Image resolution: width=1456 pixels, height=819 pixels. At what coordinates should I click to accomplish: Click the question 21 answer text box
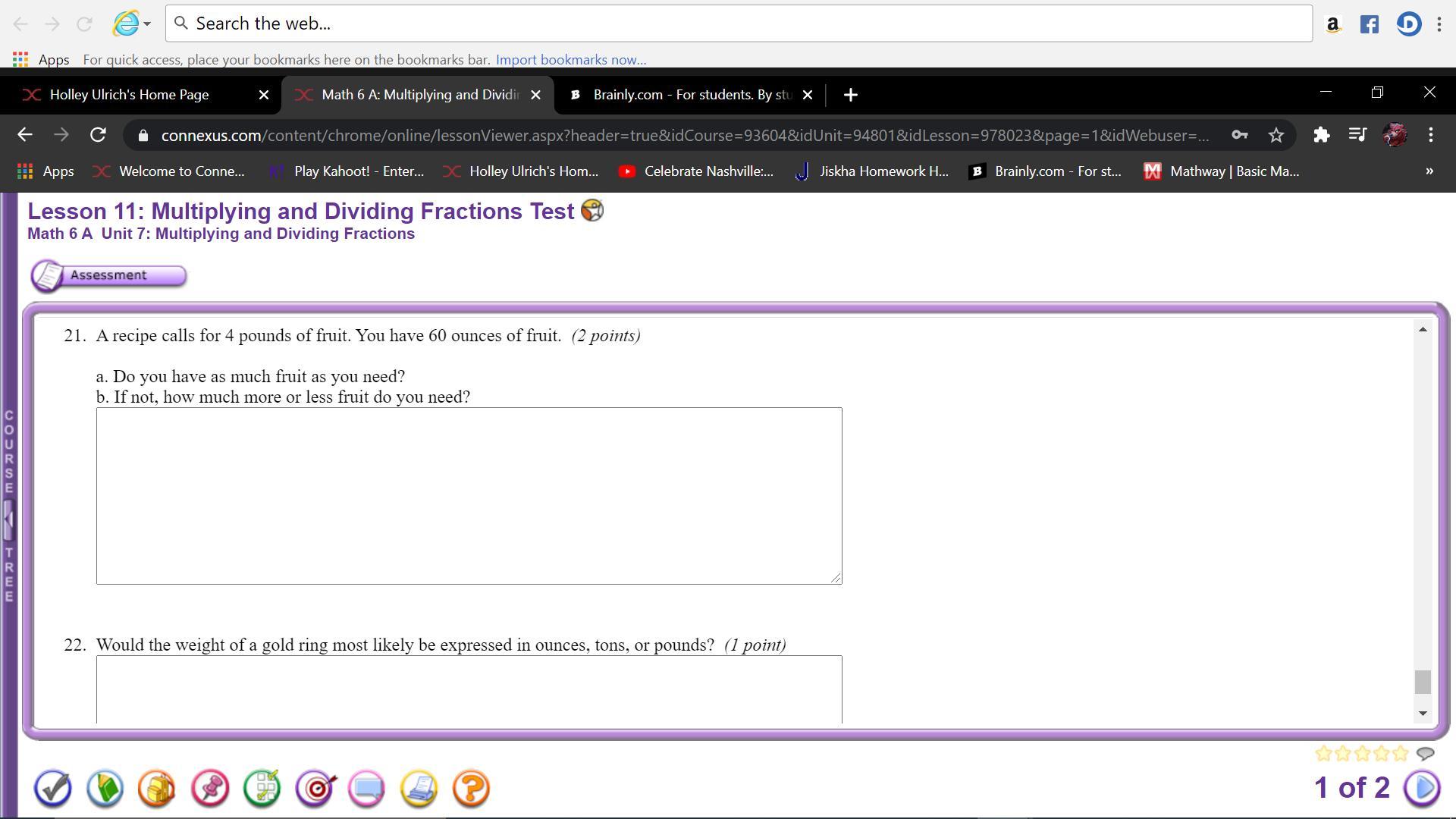point(469,496)
